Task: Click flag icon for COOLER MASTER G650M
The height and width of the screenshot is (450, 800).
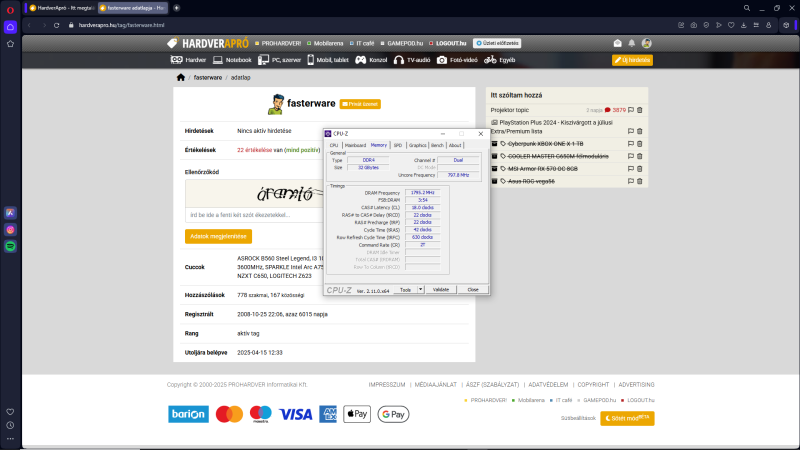Action: 631,156
